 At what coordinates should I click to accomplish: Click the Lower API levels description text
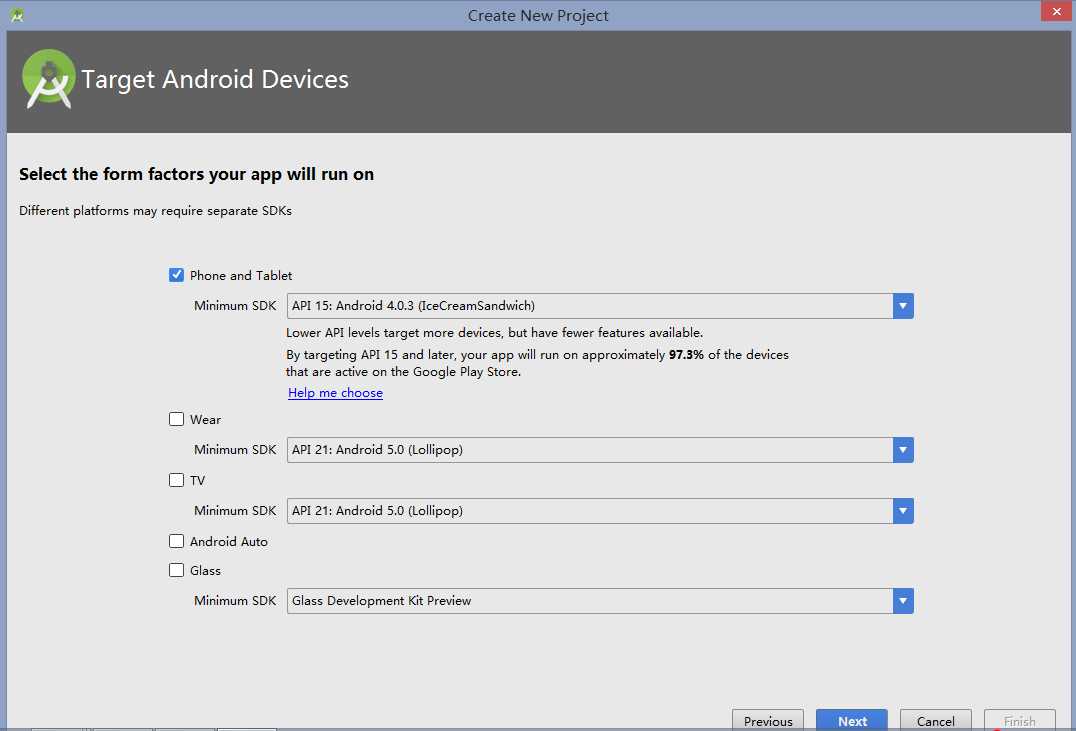[494, 333]
